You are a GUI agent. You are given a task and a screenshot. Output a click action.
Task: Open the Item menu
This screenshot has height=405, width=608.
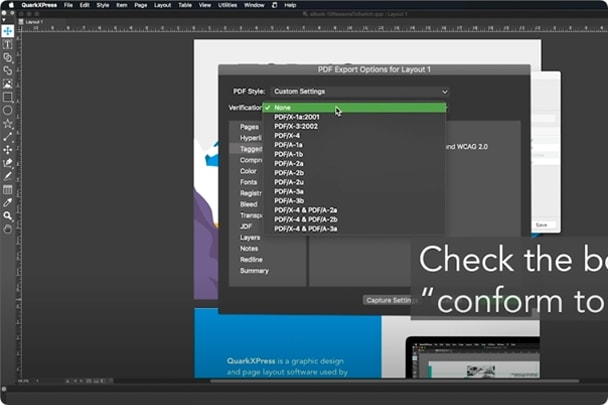(122, 5)
